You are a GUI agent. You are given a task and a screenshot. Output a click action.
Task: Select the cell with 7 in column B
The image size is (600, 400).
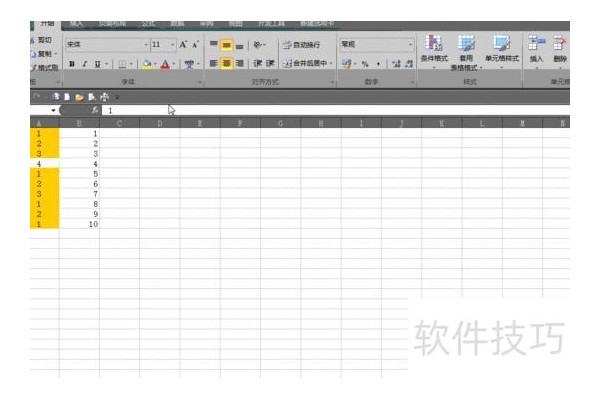tap(79, 194)
